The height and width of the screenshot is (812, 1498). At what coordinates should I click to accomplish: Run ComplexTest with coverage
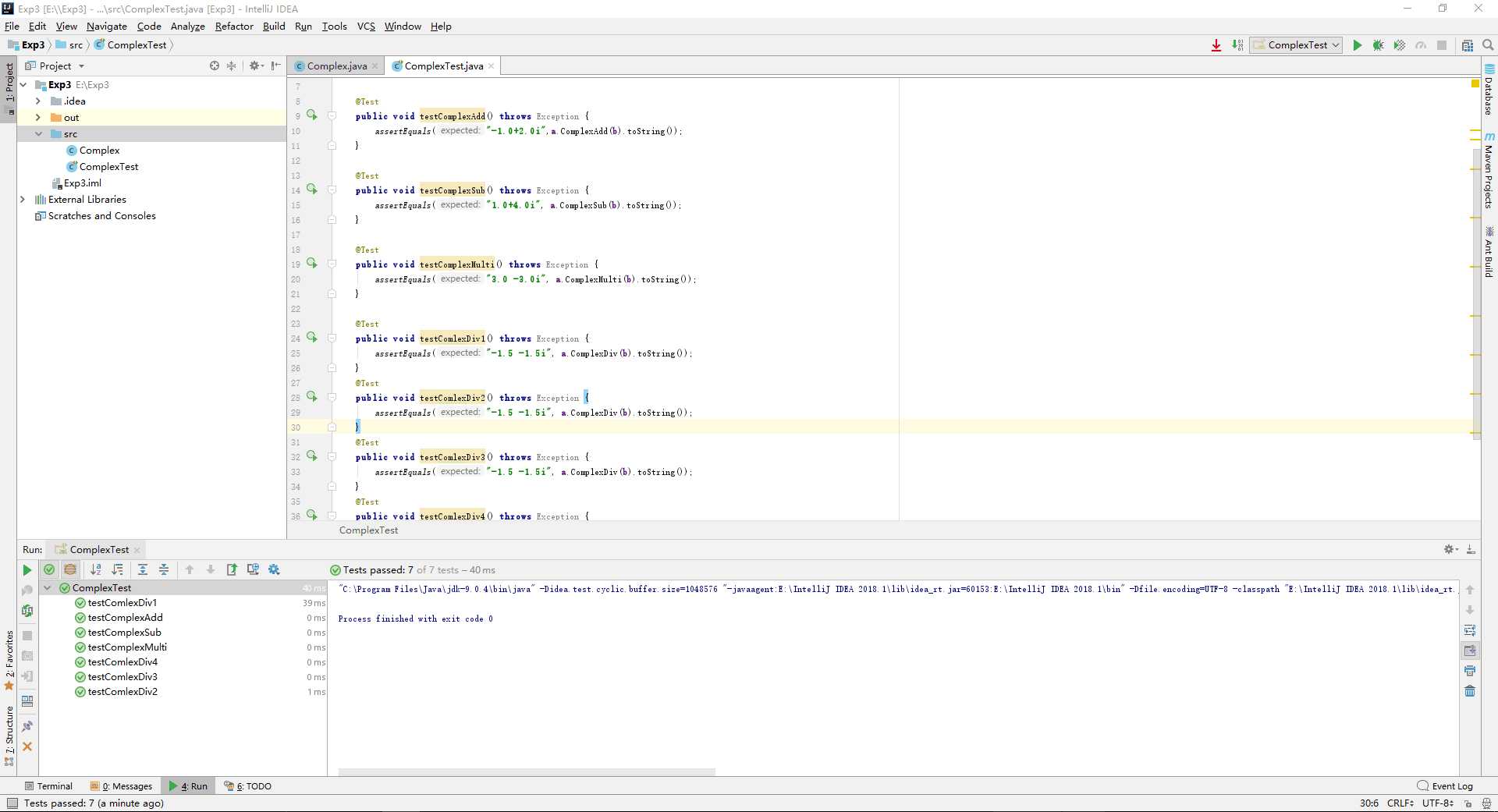point(1400,45)
